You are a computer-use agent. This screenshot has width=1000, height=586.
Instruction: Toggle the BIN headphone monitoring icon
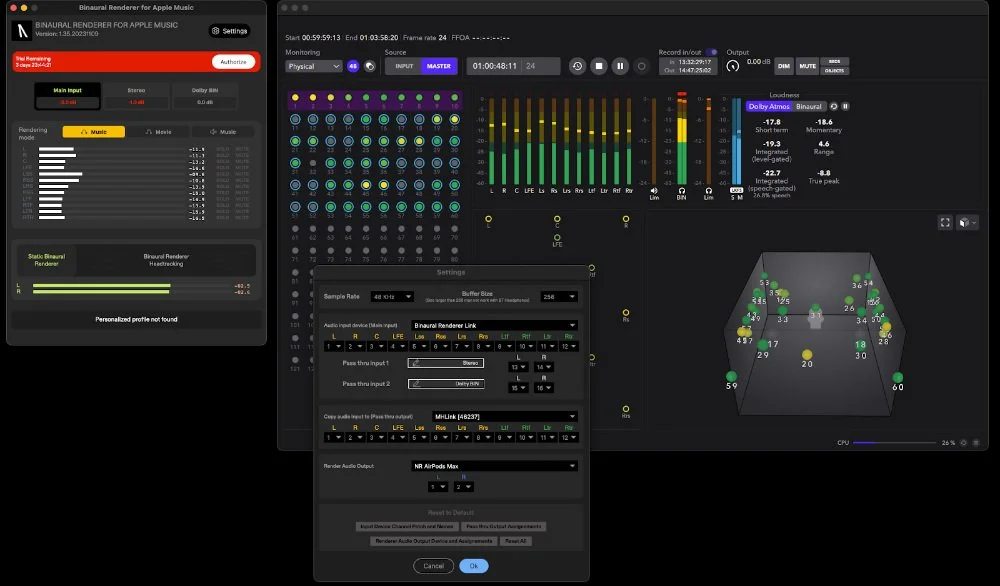(681, 191)
